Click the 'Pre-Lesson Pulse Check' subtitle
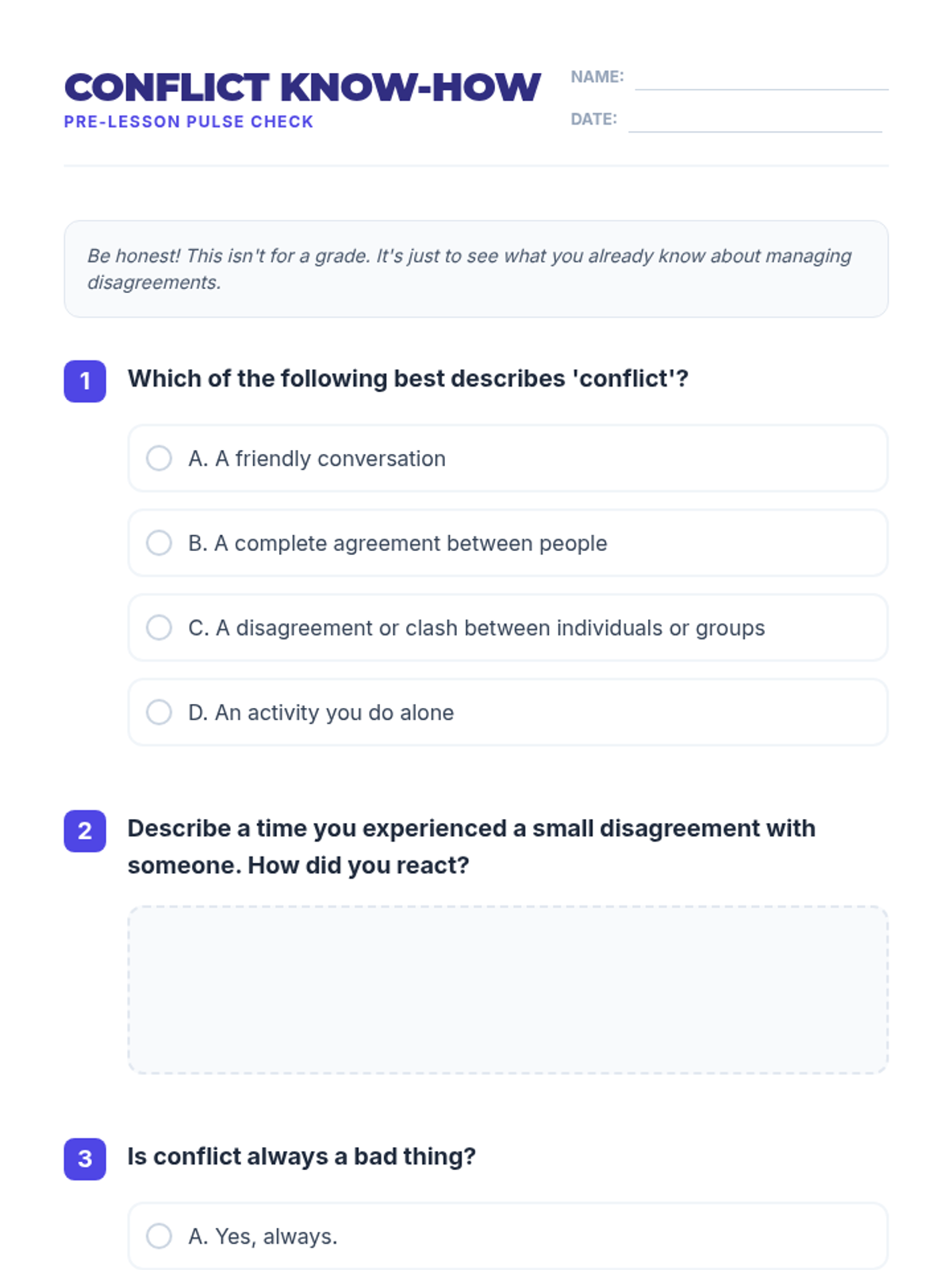This screenshot has height=1270, width=952. (x=189, y=121)
